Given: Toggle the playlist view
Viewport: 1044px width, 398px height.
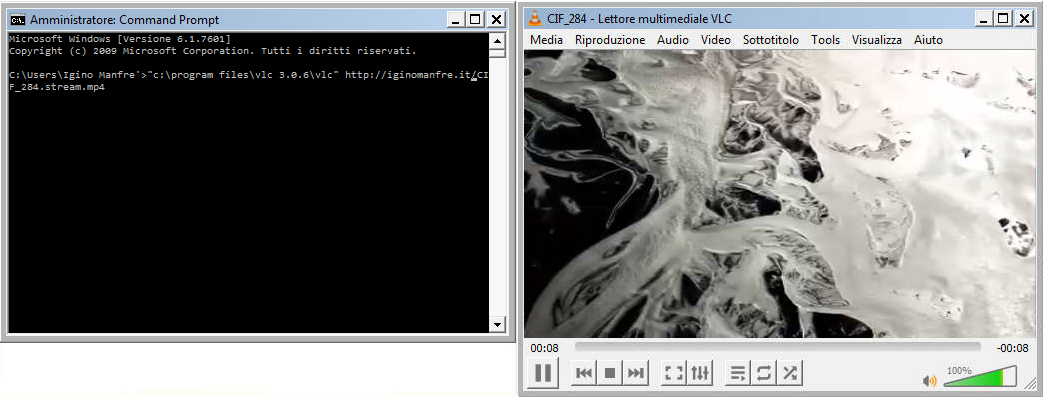Looking at the screenshot, I should tap(738, 373).
